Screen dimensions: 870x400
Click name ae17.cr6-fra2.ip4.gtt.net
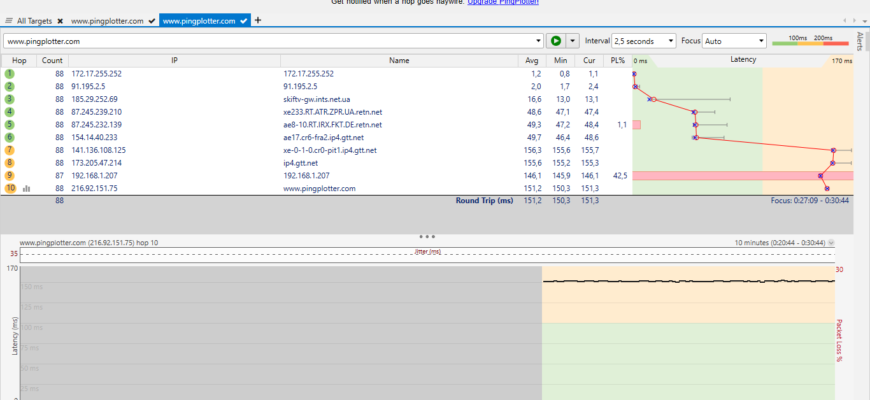click(323, 138)
